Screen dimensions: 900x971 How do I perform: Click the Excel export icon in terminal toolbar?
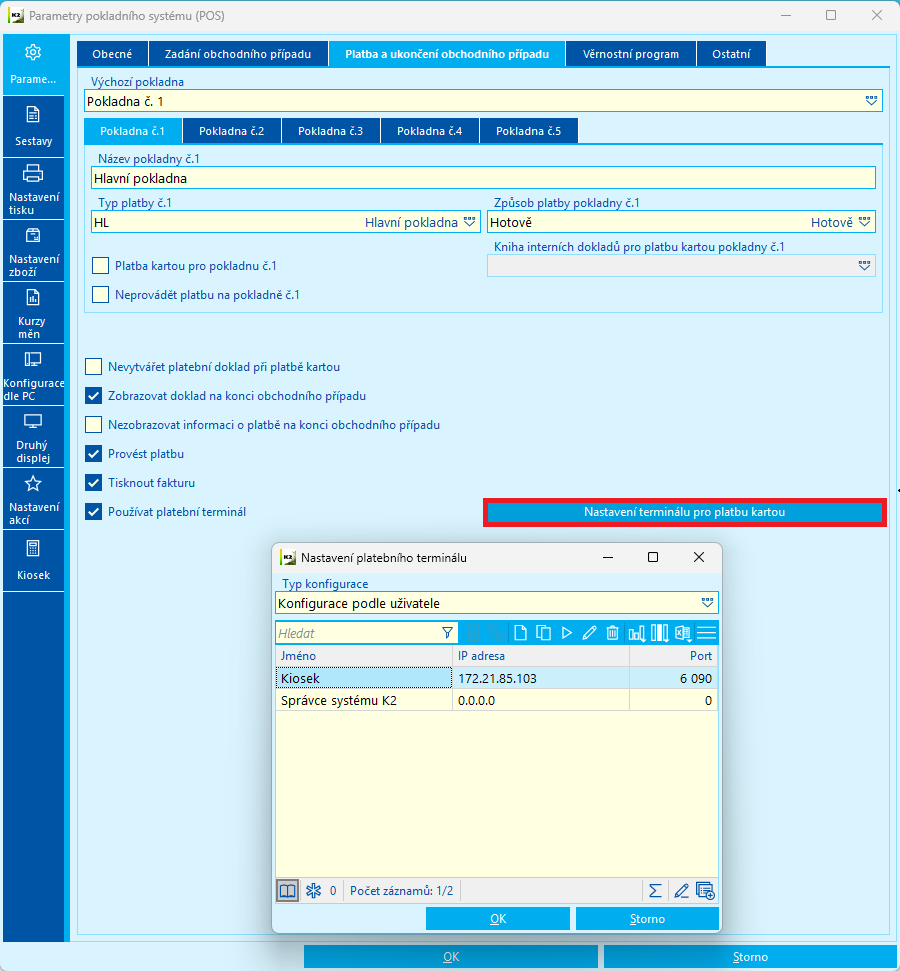[683, 633]
